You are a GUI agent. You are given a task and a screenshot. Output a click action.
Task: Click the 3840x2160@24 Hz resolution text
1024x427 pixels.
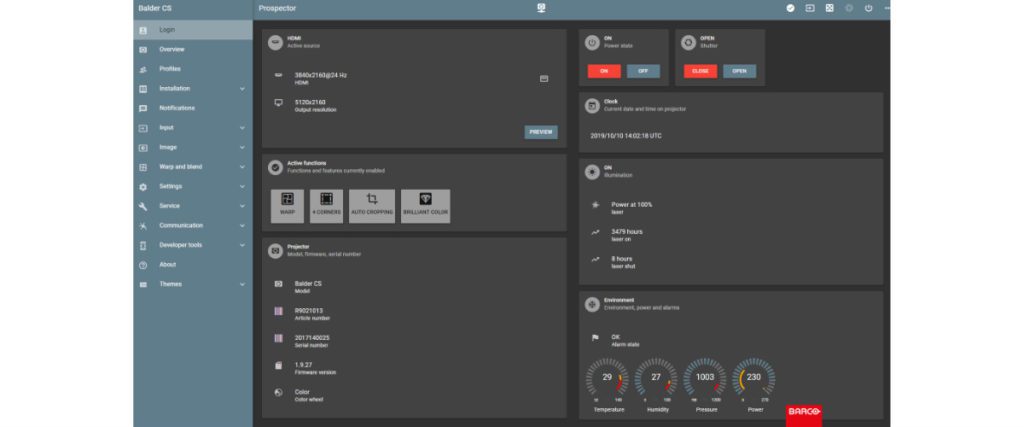321,75
